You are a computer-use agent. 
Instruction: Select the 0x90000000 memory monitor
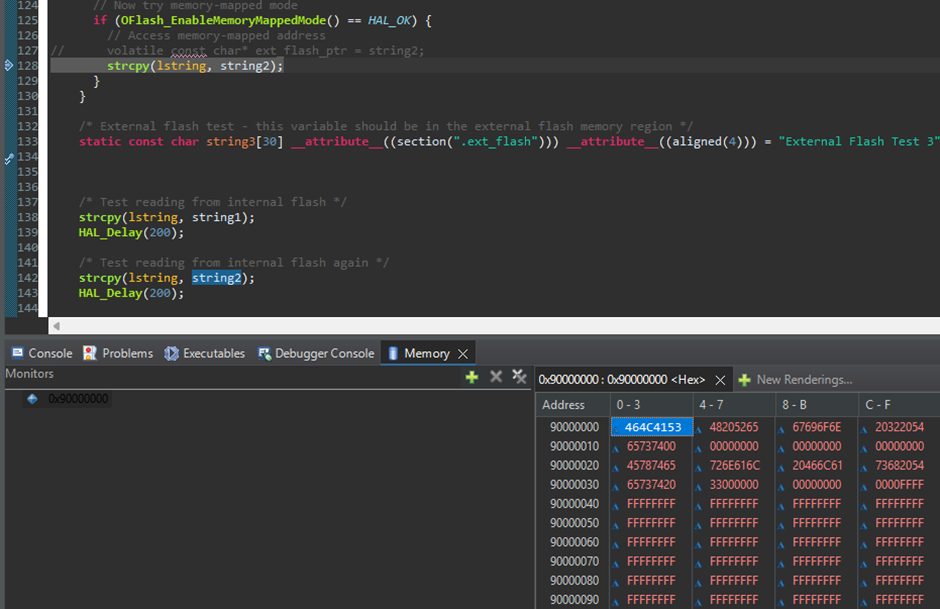tap(78, 399)
